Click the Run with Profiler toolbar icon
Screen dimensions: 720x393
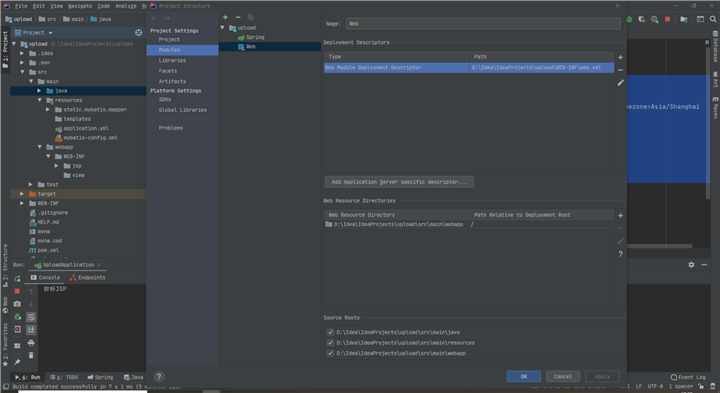tap(654, 19)
